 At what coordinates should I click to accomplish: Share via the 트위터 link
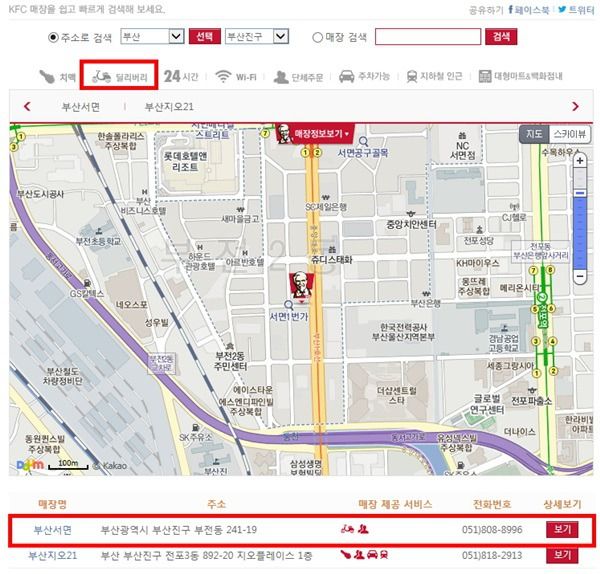coord(576,10)
